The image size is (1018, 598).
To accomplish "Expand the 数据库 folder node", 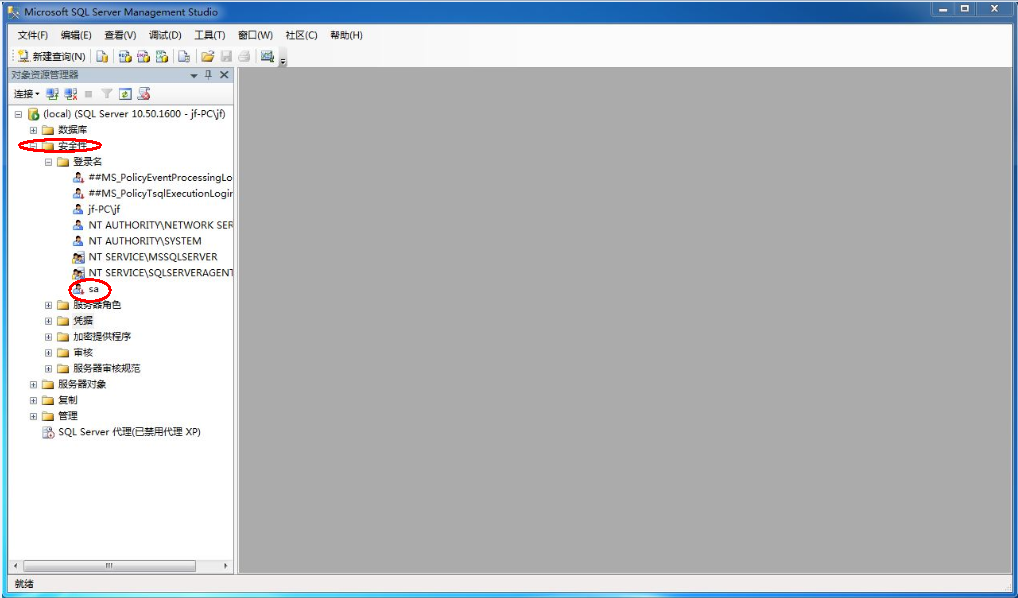I will (33, 130).
